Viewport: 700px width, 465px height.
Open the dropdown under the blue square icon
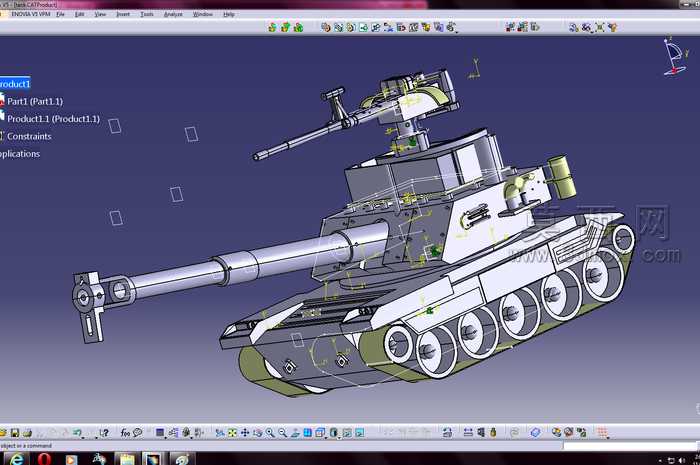[166, 436]
